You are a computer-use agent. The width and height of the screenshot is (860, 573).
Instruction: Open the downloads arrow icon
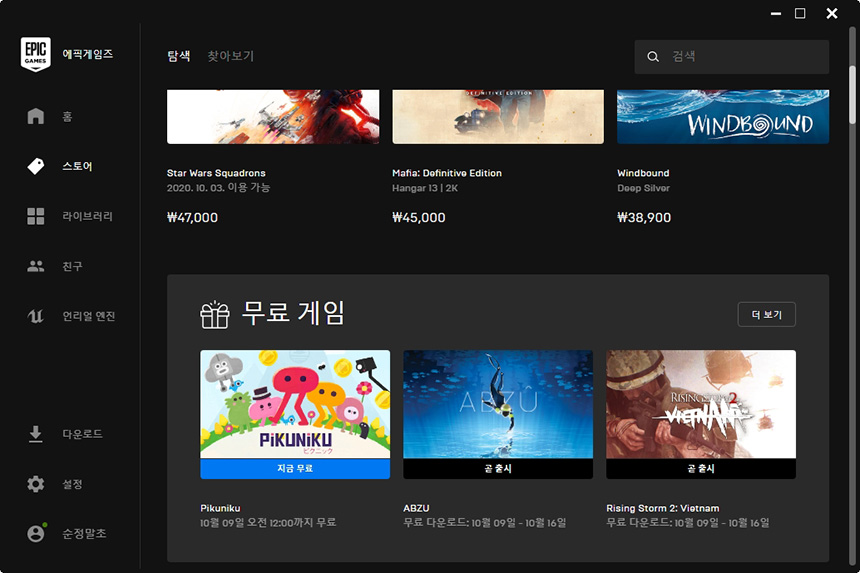tap(36, 434)
